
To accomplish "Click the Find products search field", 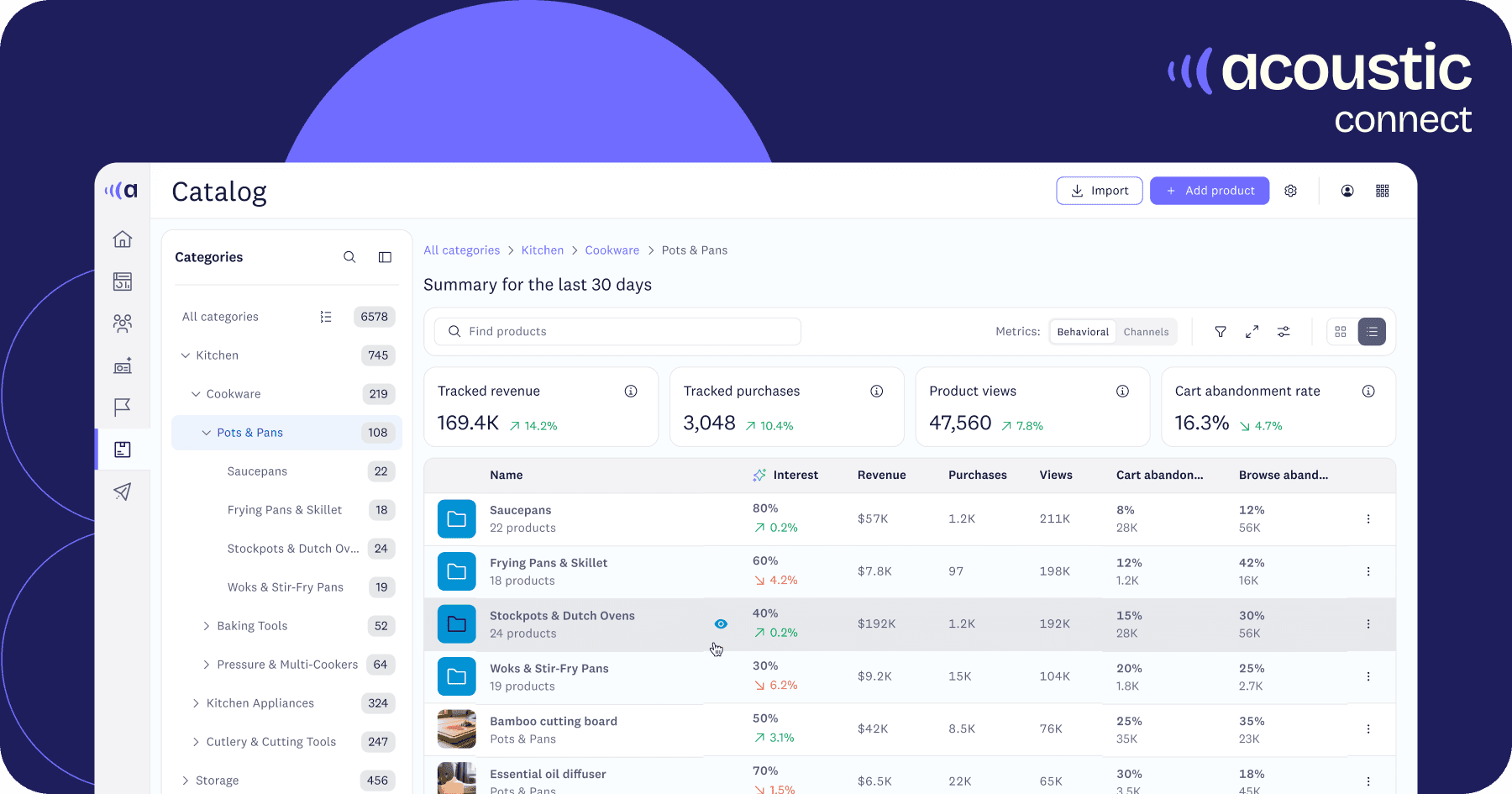I will click(617, 332).
